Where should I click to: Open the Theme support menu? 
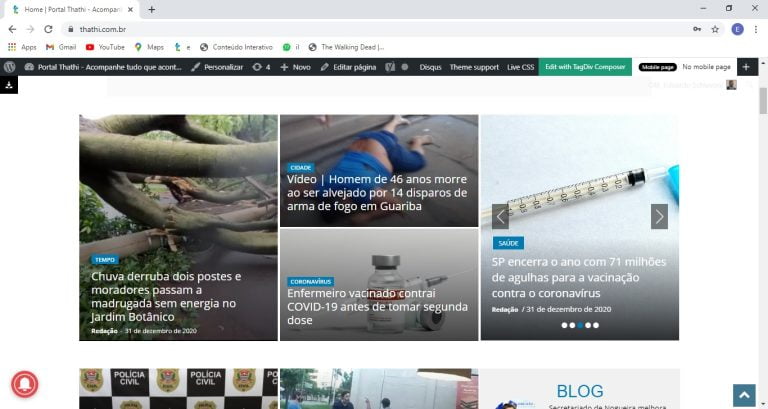click(474, 67)
